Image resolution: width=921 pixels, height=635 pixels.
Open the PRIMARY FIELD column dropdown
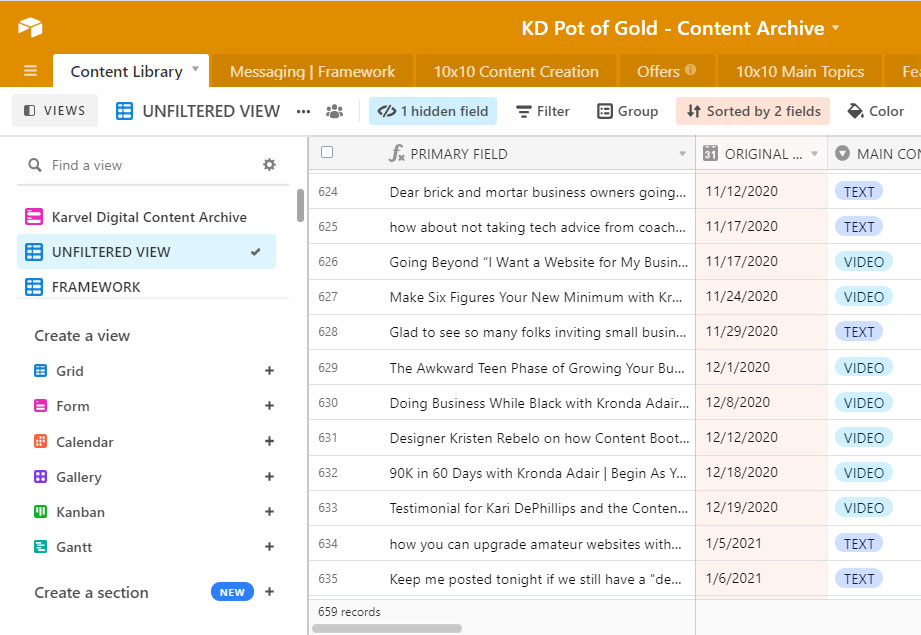coord(682,153)
